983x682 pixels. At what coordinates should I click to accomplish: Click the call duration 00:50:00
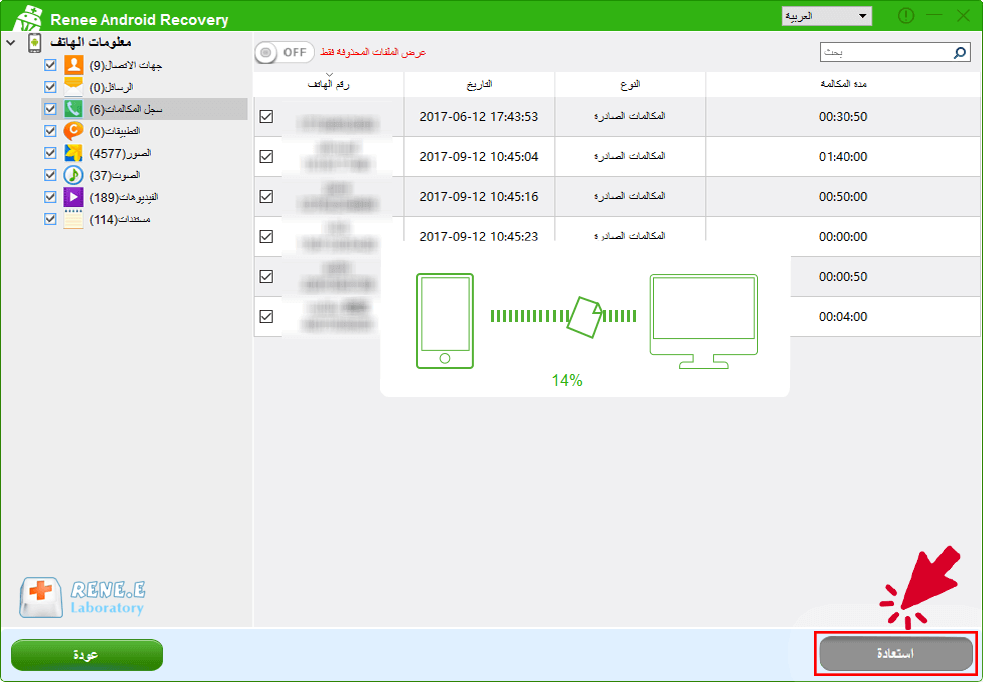tap(843, 197)
